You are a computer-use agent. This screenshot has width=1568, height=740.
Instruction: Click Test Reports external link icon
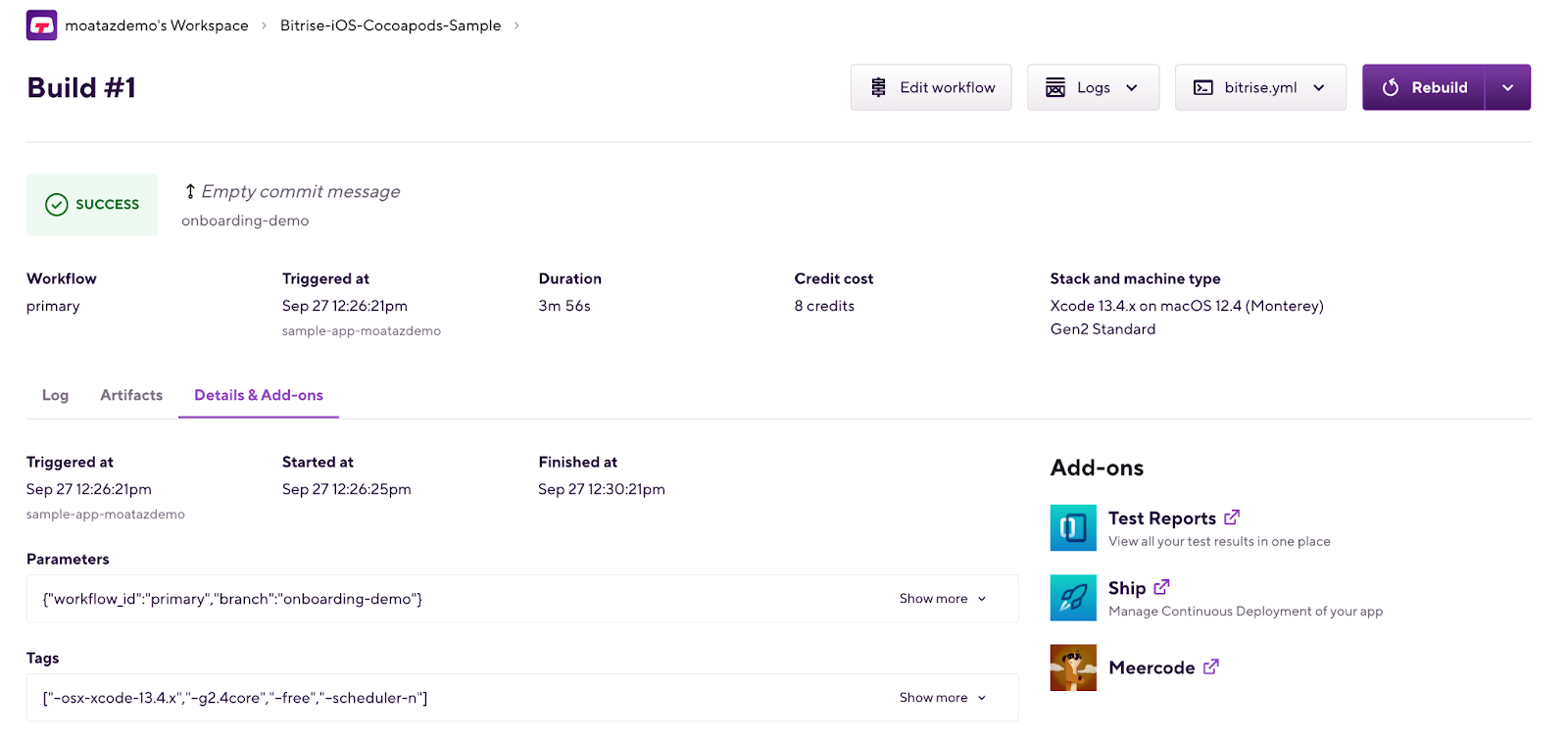(x=1232, y=517)
